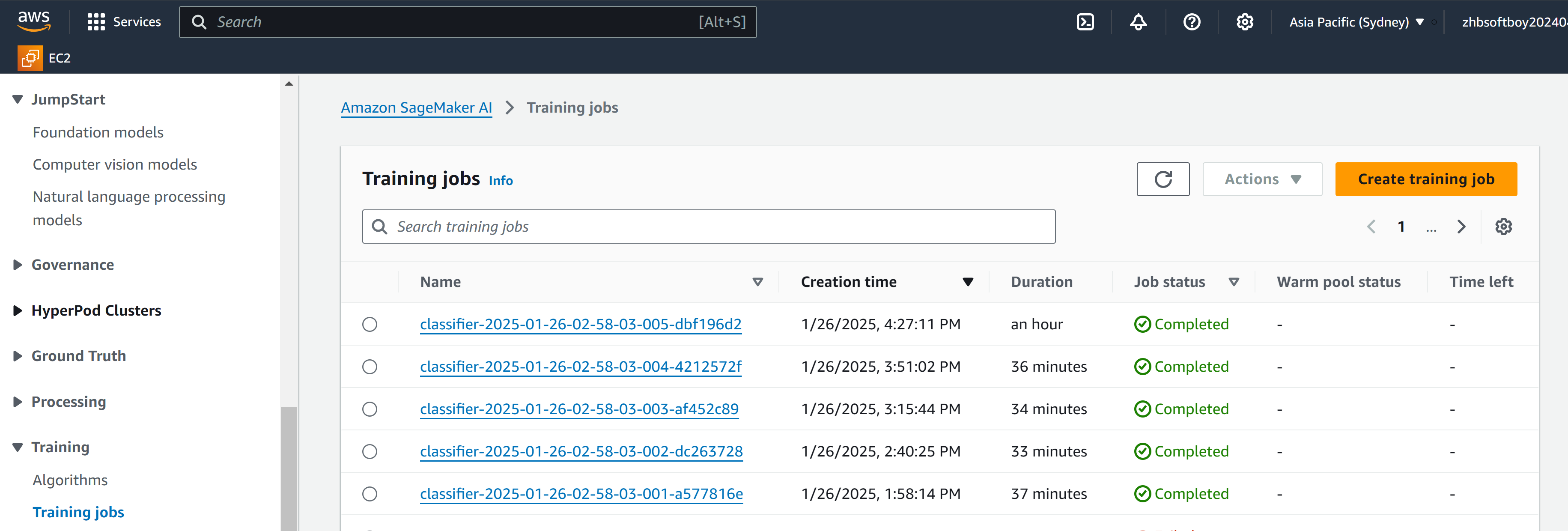Click the Completed check icon for job 004-4212572f
Screen dimensions: 1568x531
point(1142,367)
